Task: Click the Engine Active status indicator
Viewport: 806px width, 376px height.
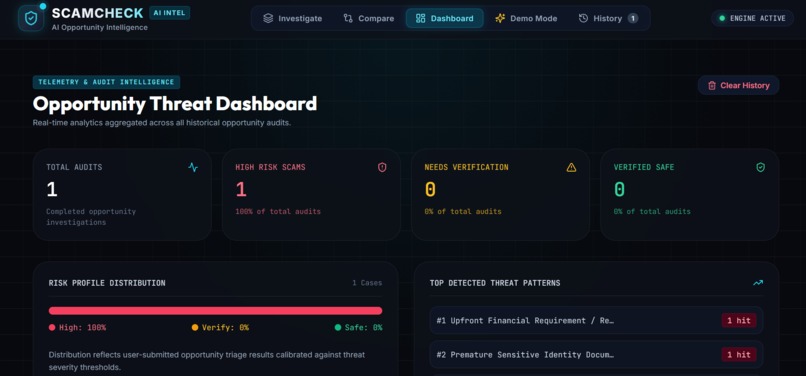Action: click(x=753, y=19)
